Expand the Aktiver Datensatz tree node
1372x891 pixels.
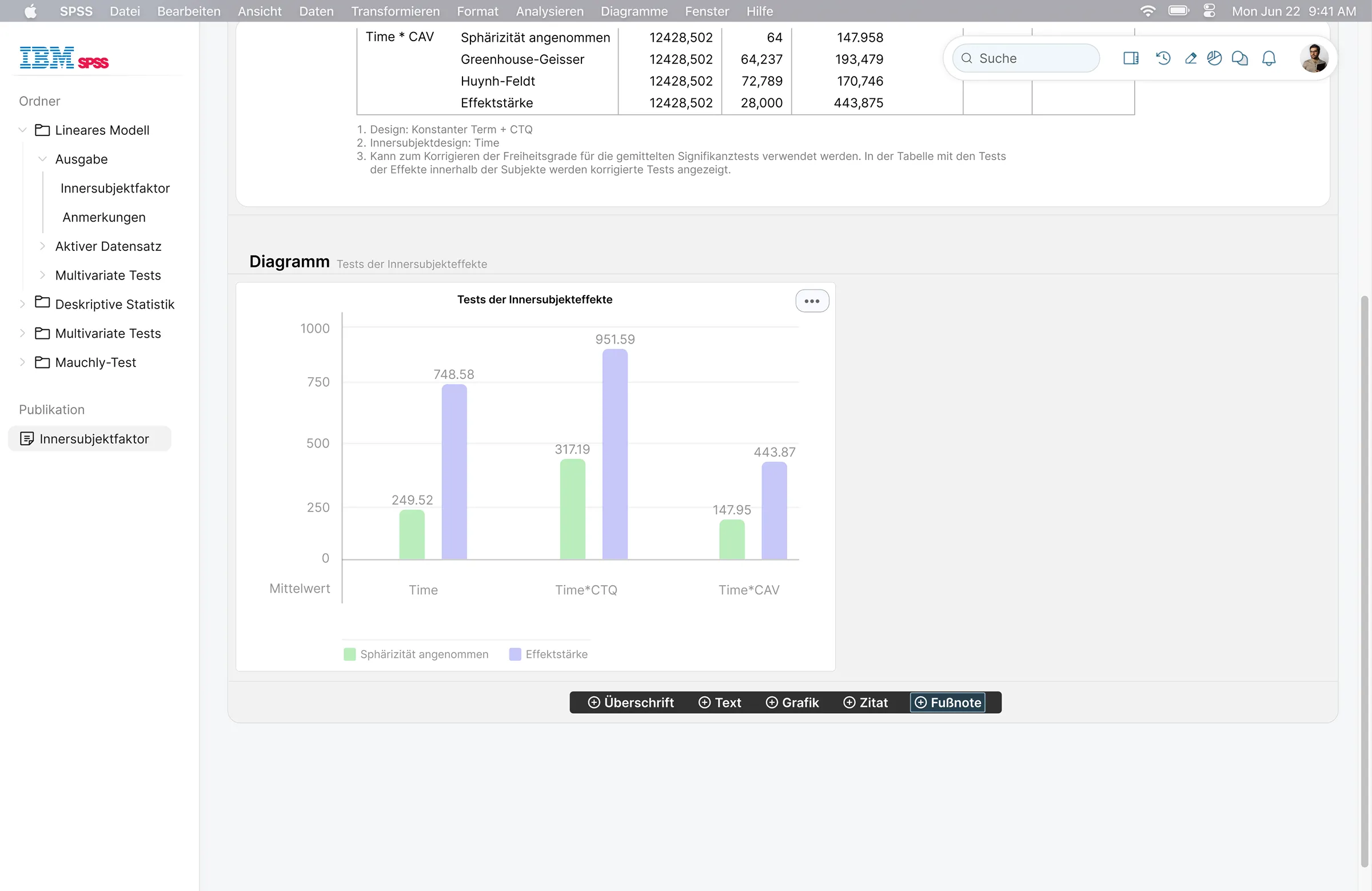tap(43, 246)
